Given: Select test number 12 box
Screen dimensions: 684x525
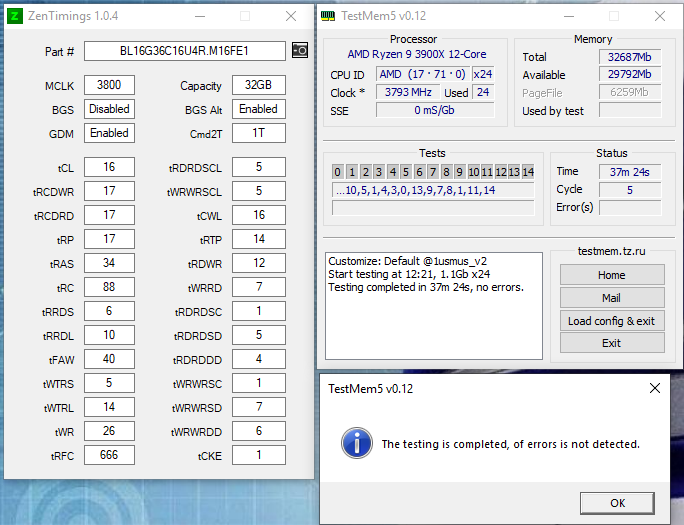Looking at the screenshot, I should 501,172.
